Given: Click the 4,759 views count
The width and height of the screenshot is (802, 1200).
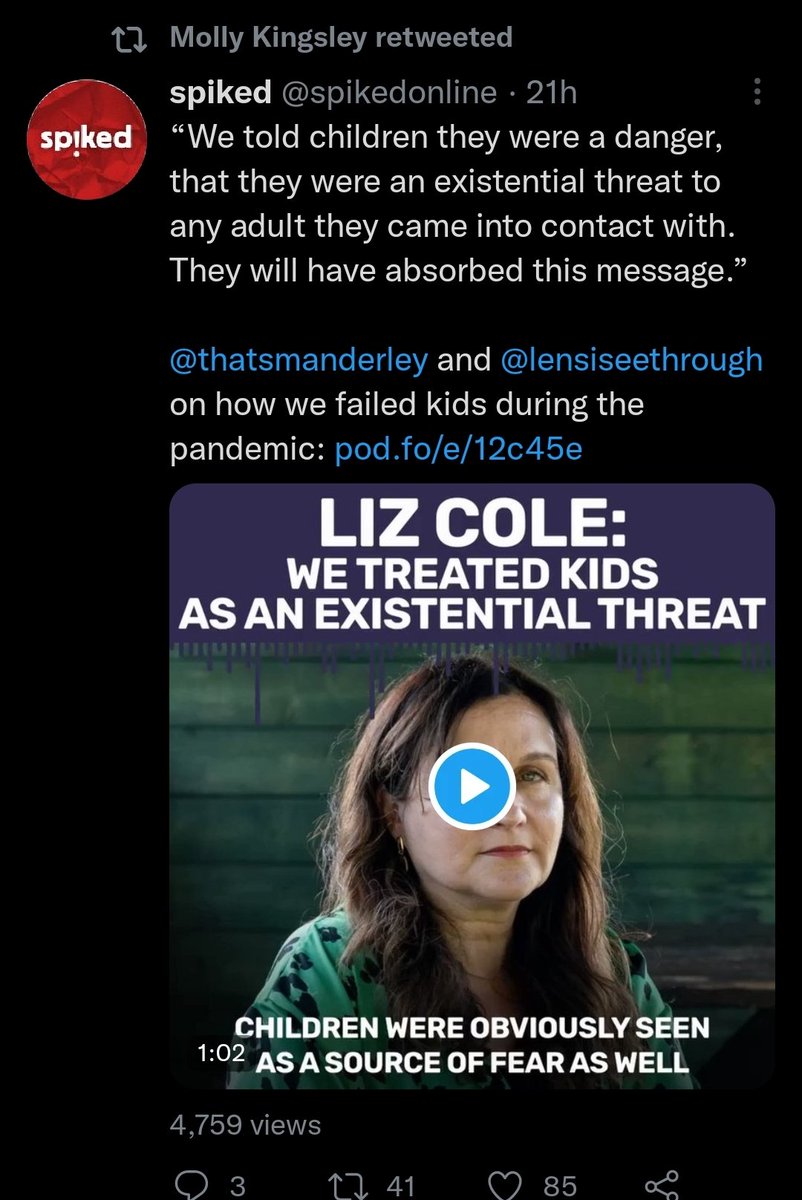Looking at the screenshot, I should tap(244, 1125).
